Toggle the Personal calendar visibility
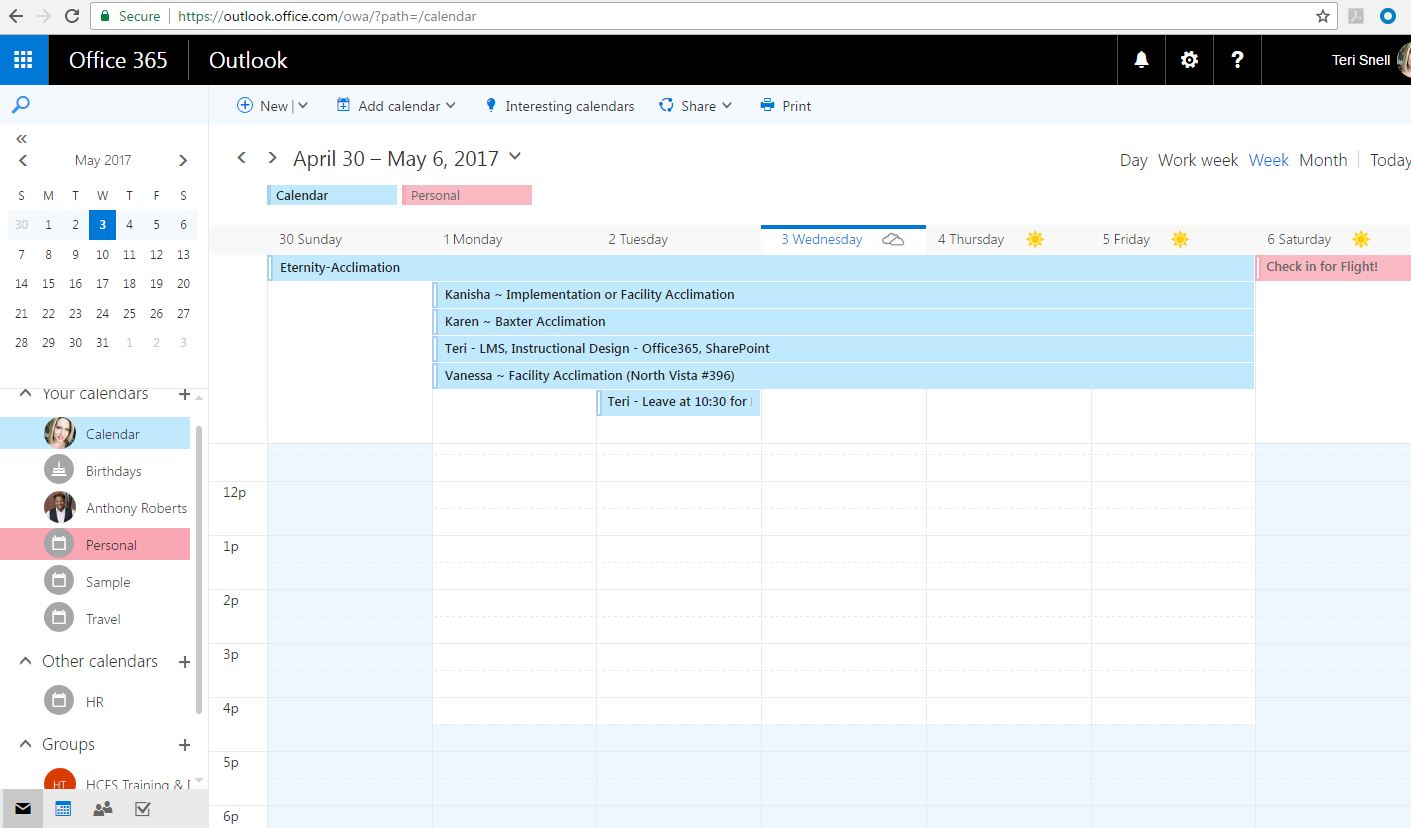Screen dimensions: 1411x828 111,545
